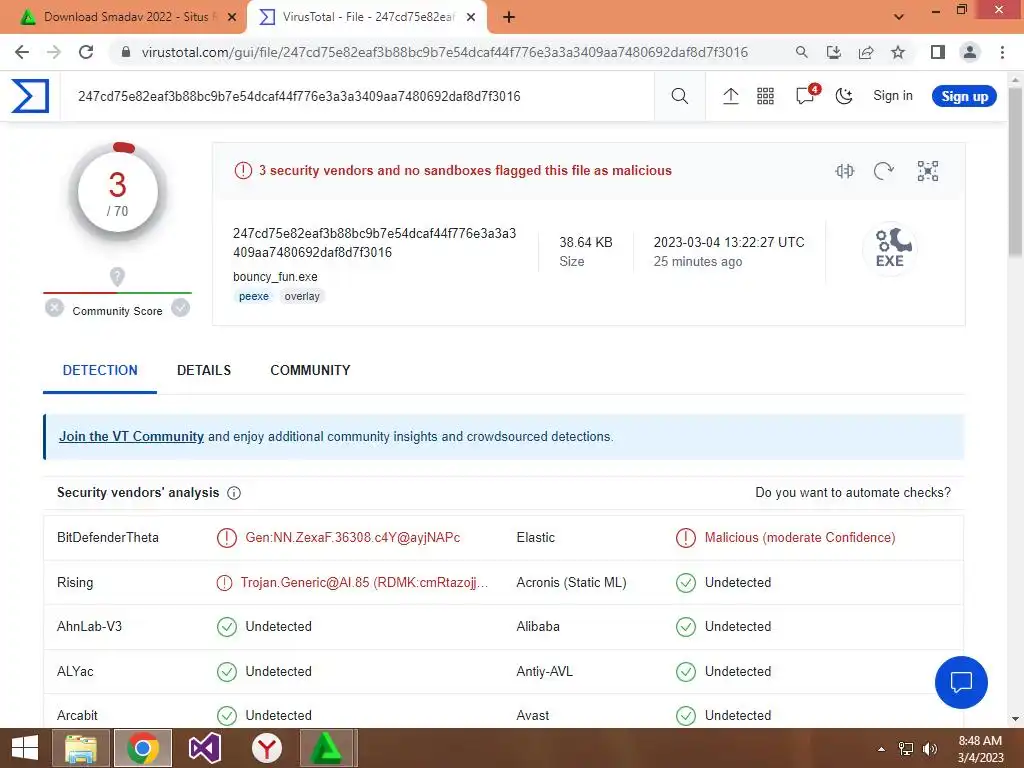Open Visual Studio from the taskbar

pyautogui.click(x=204, y=748)
